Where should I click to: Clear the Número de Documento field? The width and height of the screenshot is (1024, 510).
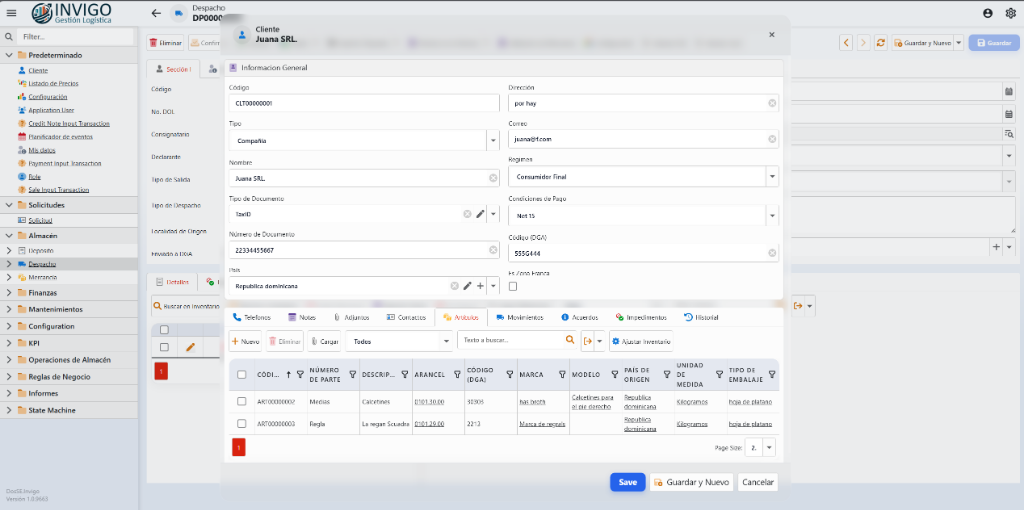[x=493, y=250]
